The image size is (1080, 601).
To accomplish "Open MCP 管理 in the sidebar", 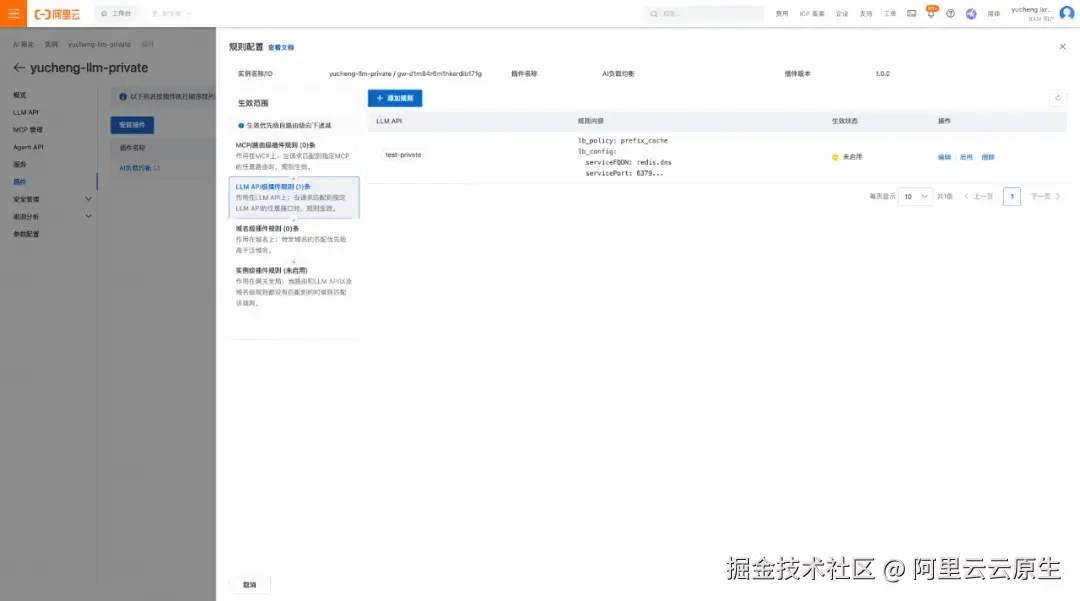I will pos(28,129).
